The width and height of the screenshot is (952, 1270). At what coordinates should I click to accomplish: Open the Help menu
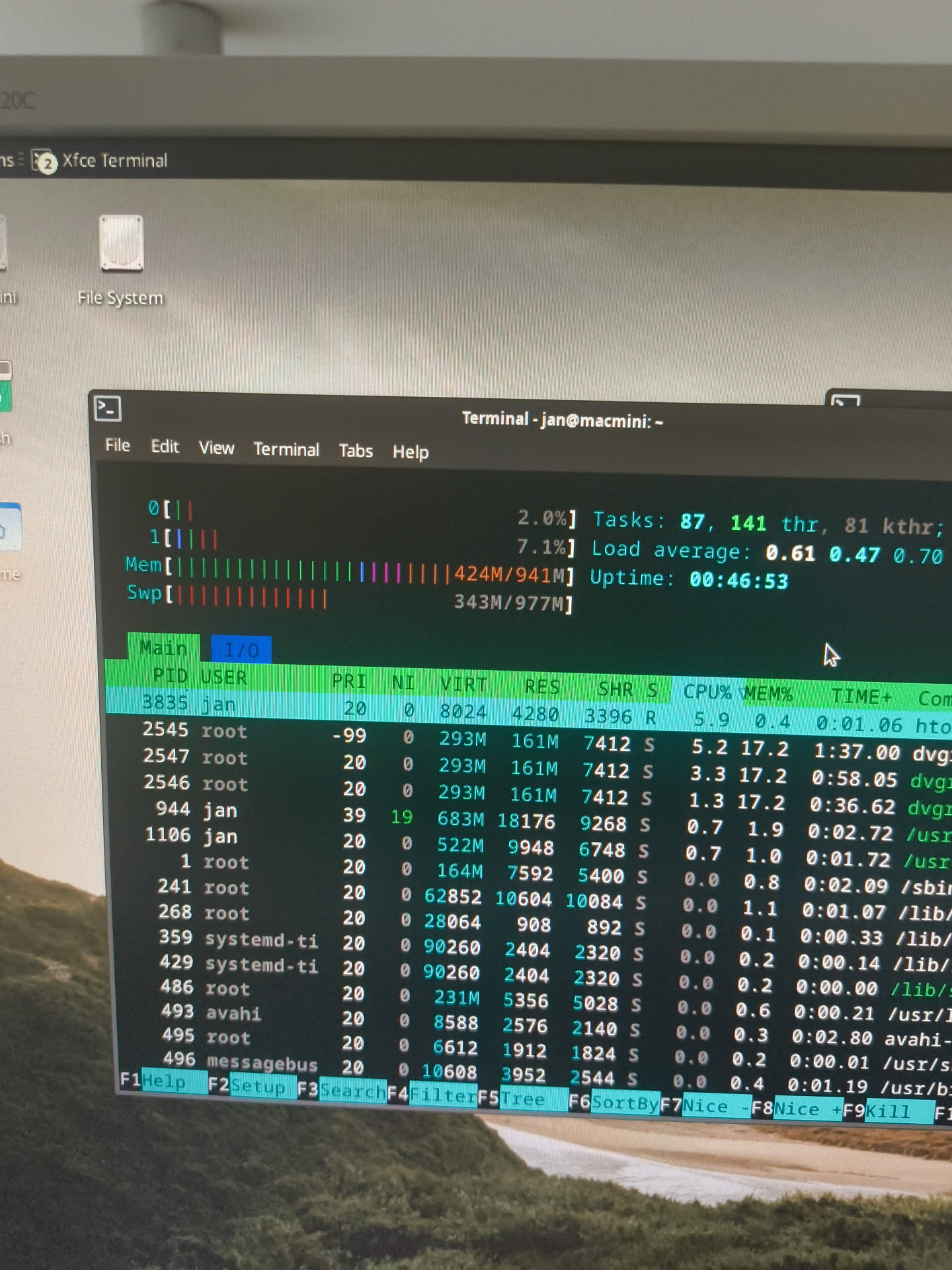411,452
